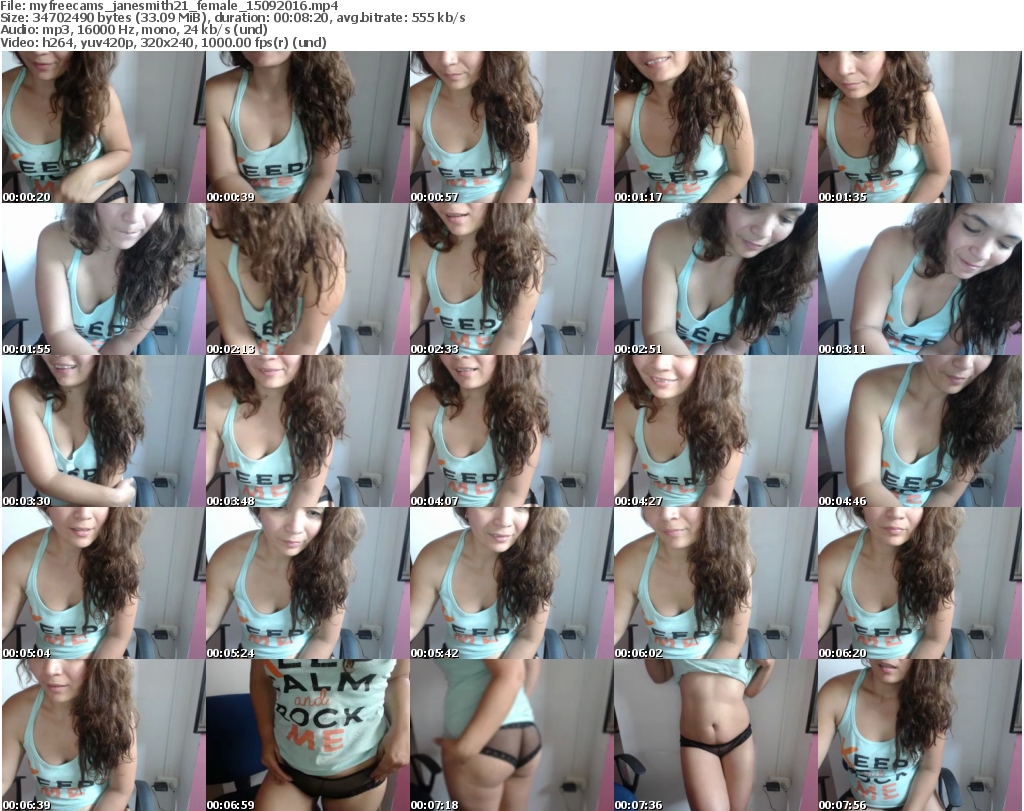Open the thumbnail marked 00:04:07
Viewport: 1024px width, 811px height.
511,431
